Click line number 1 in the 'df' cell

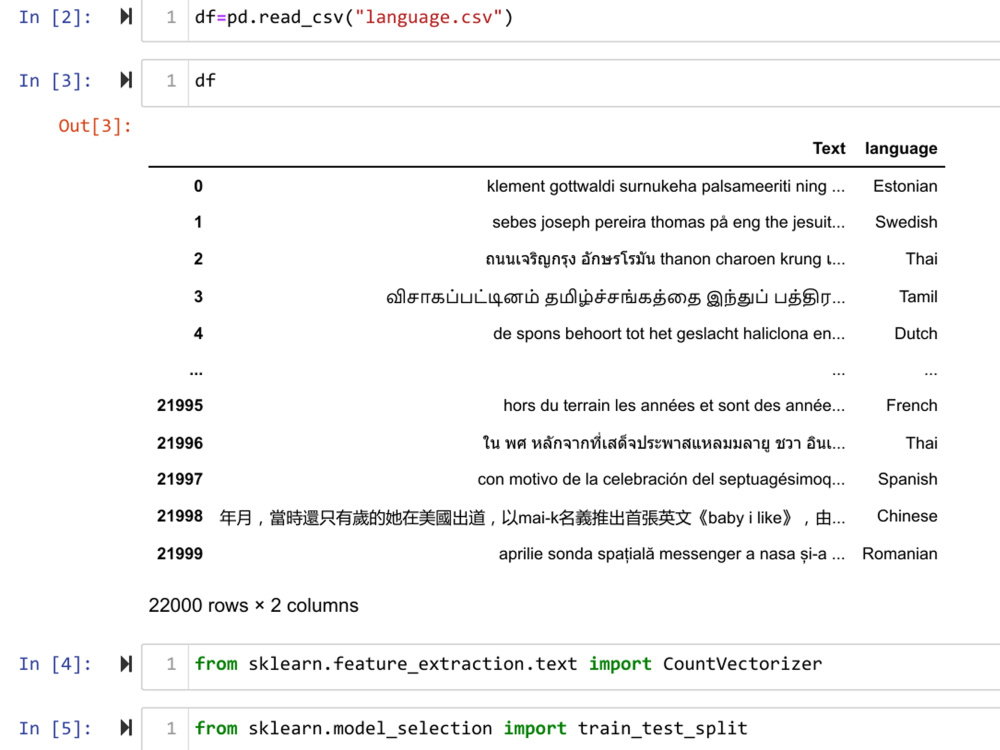click(x=171, y=81)
